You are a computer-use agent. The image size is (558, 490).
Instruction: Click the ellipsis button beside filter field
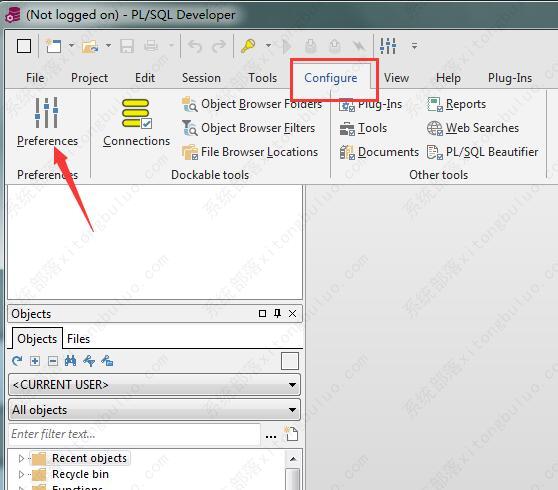tap(271, 436)
